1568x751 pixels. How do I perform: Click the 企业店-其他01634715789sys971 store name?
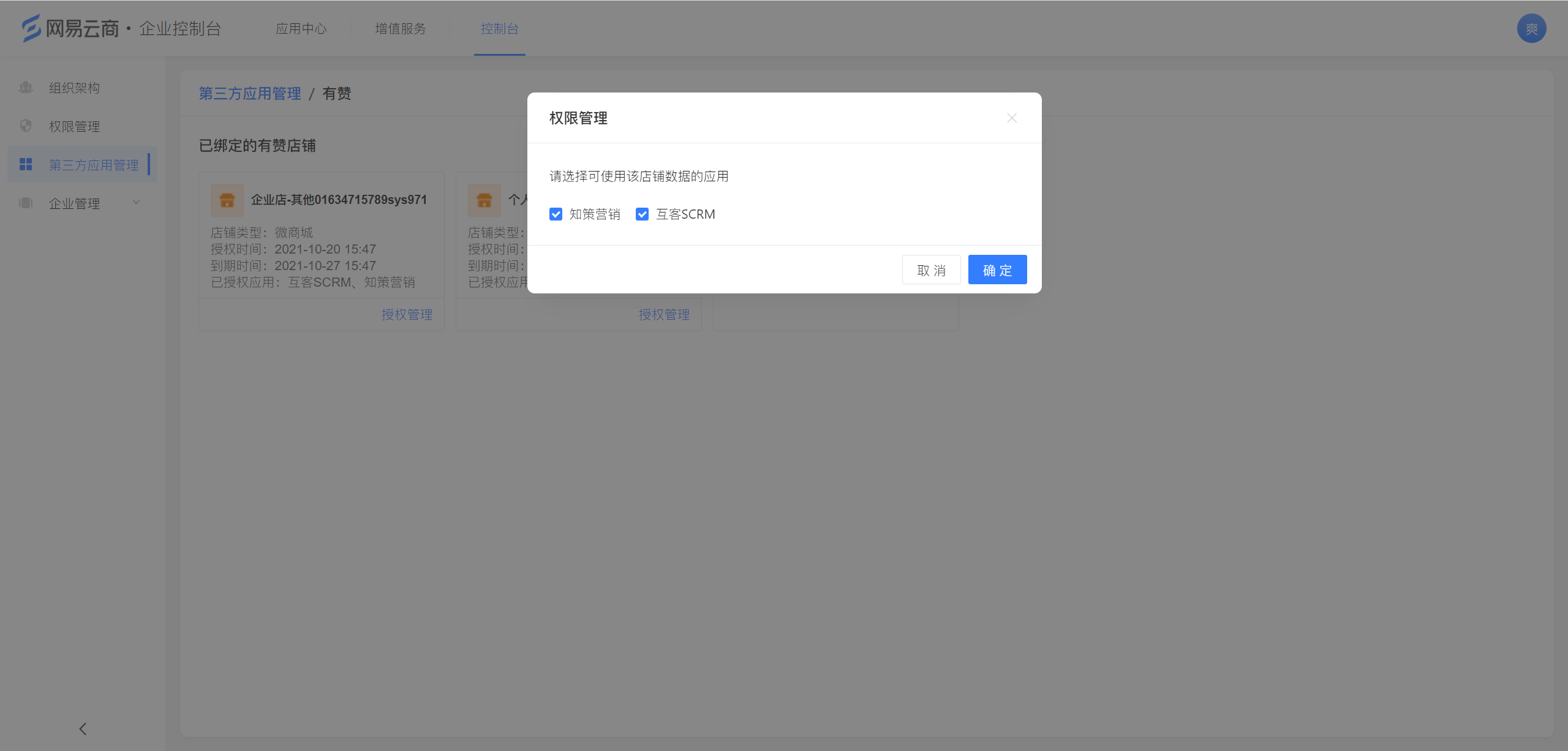click(x=339, y=200)
